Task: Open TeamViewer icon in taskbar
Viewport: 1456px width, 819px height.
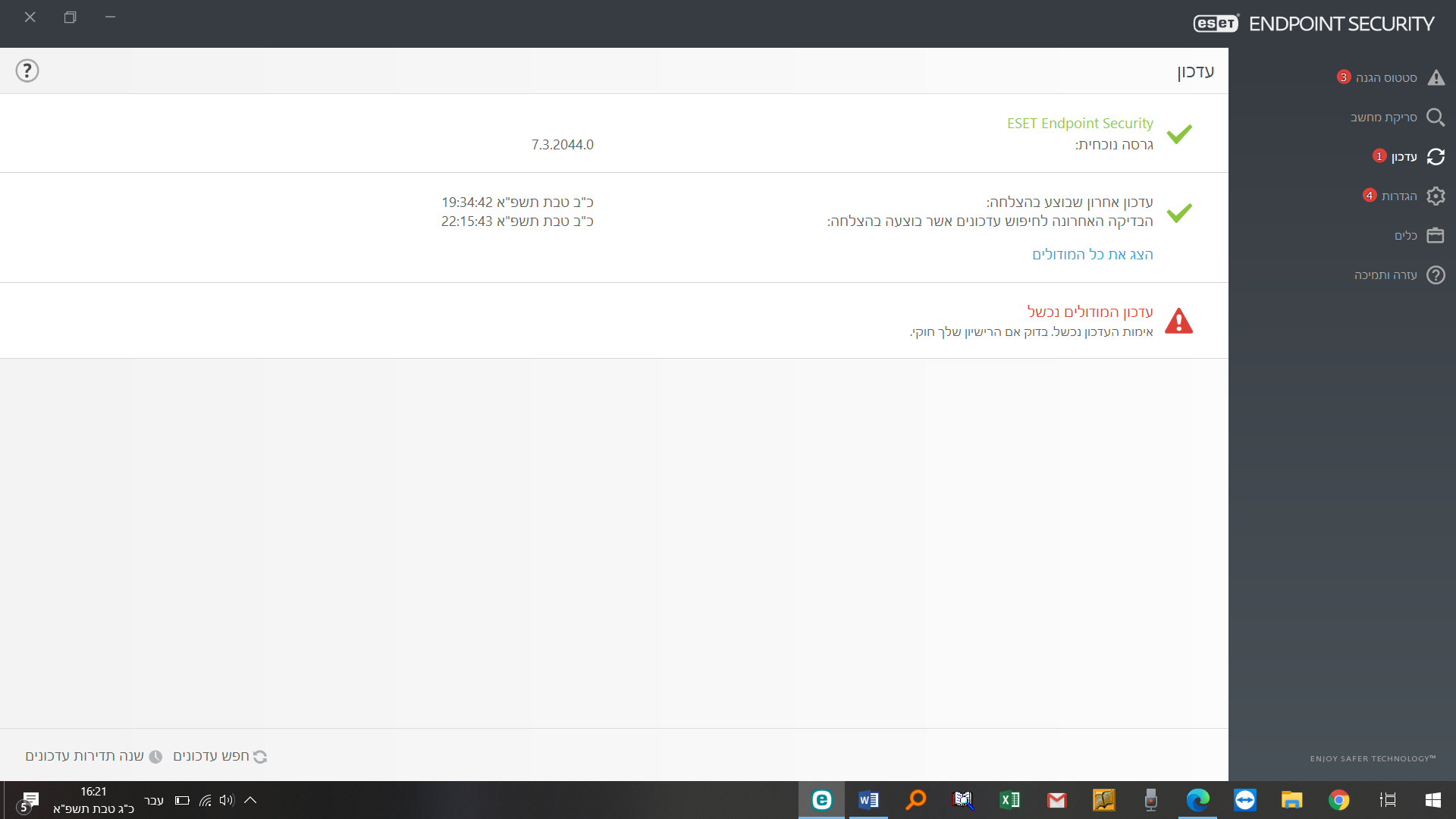Action: 1244,800
